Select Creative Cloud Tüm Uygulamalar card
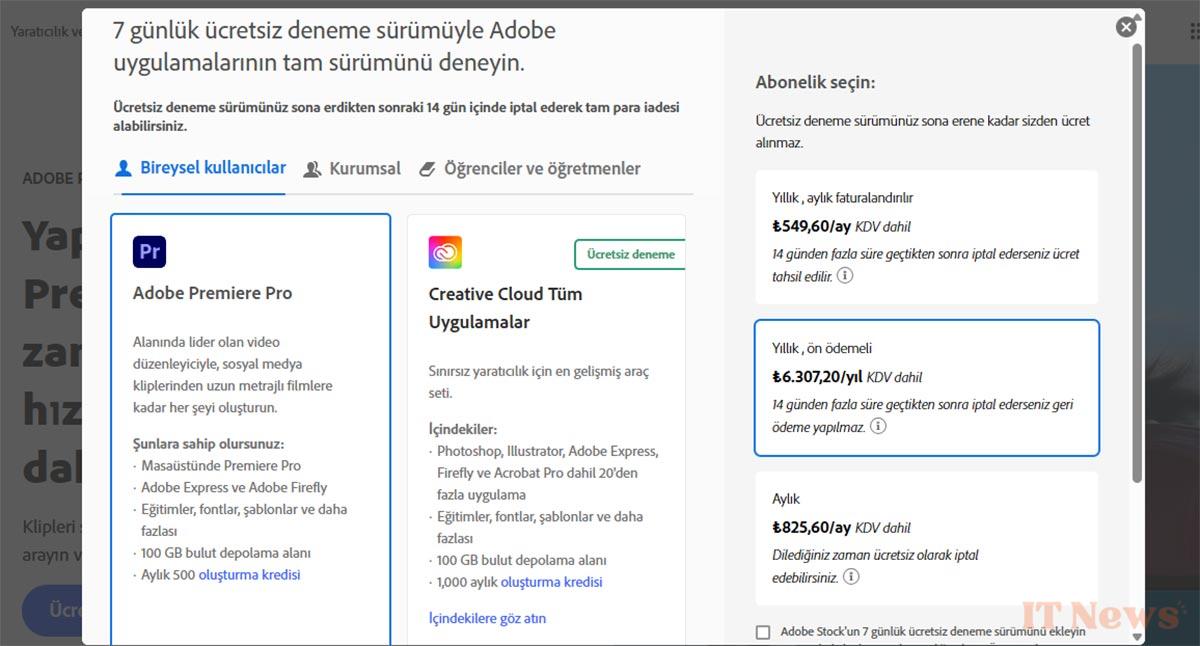Viewport: 1200px width, 646px height. pos(546,430)
